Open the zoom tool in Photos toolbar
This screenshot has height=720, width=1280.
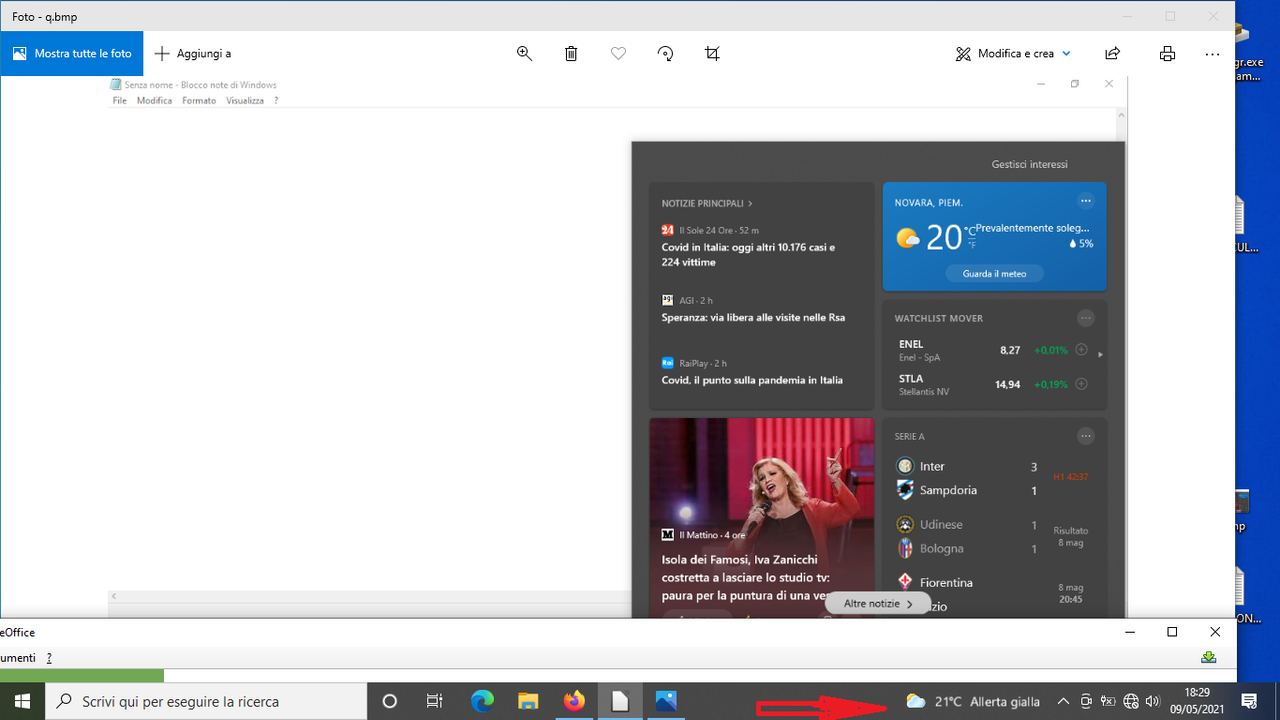(524, 54)
